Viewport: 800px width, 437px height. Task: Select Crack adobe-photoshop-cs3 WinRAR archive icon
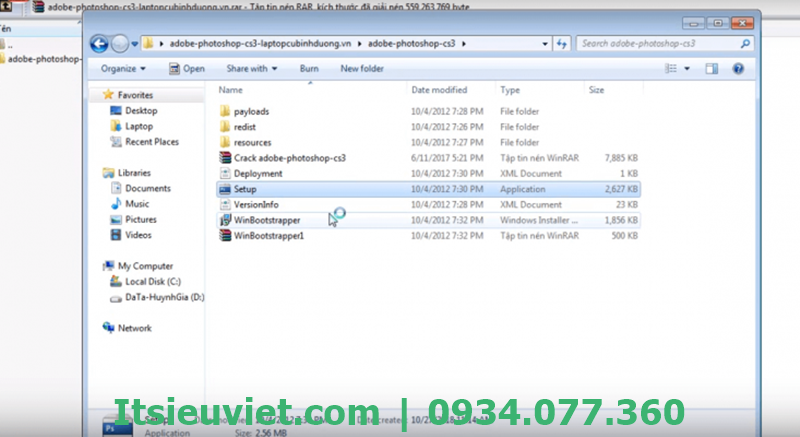[225, 158]
